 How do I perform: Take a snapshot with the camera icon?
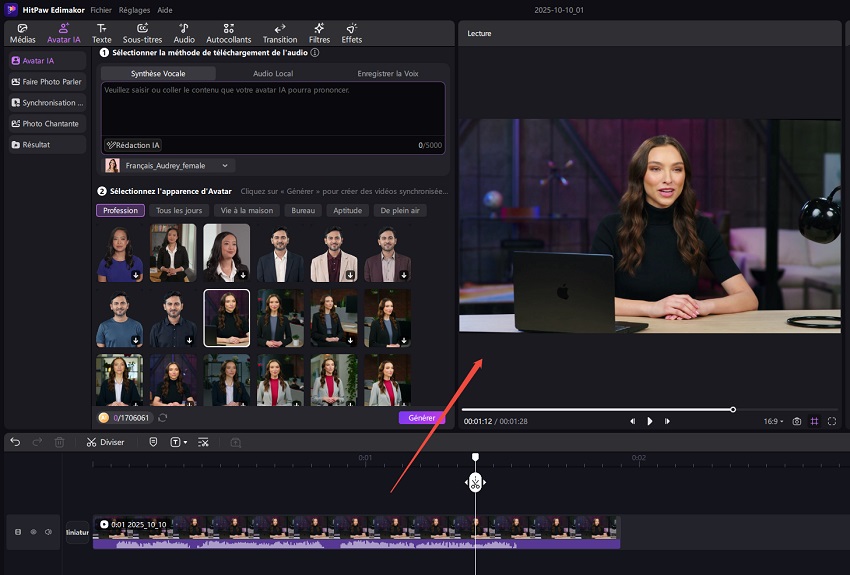point(797,422)
